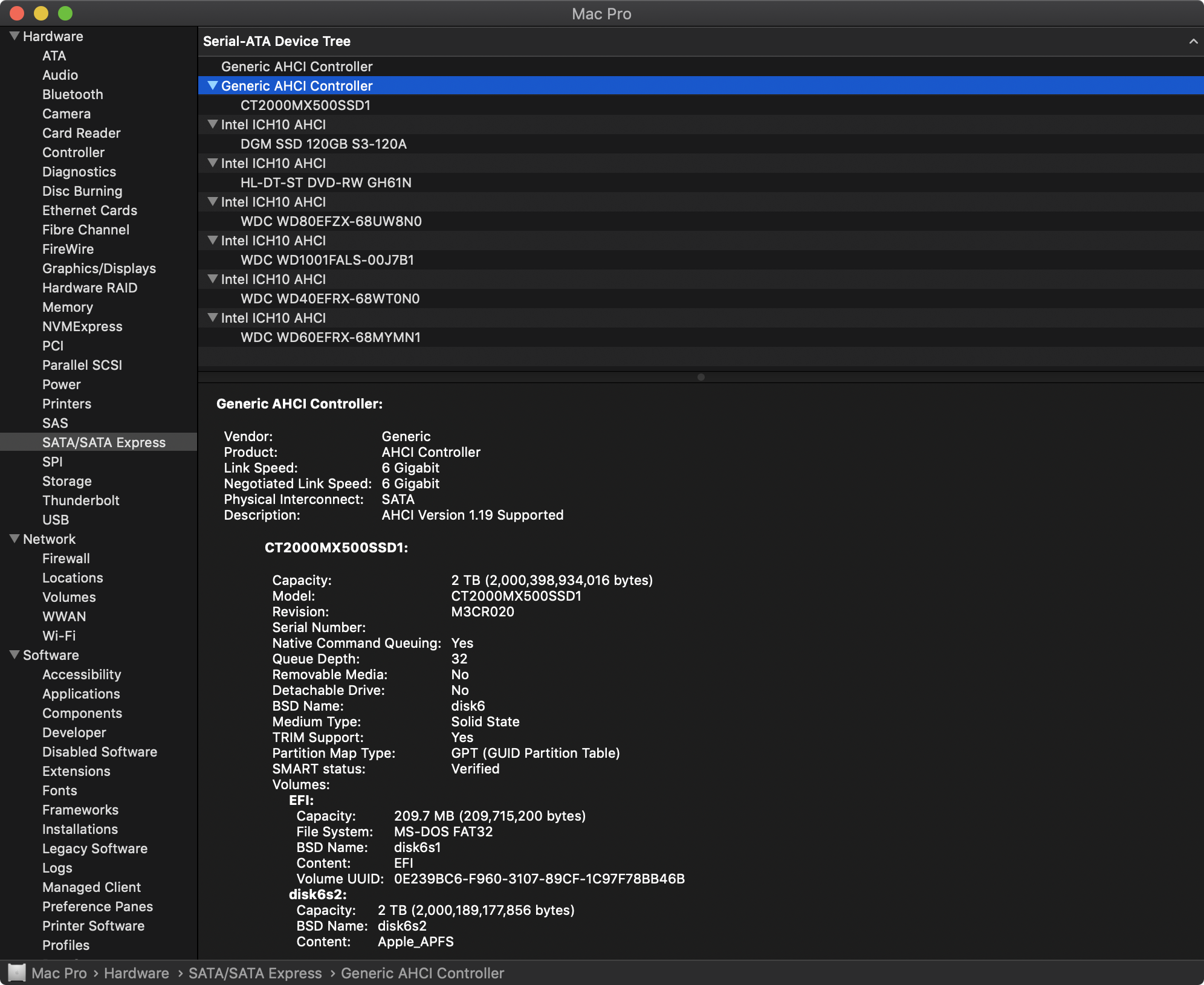Viewport: 1204px width, 985px height.
Task: Select the Fibre Channel sidebar icon
Action: click(85, 229)
